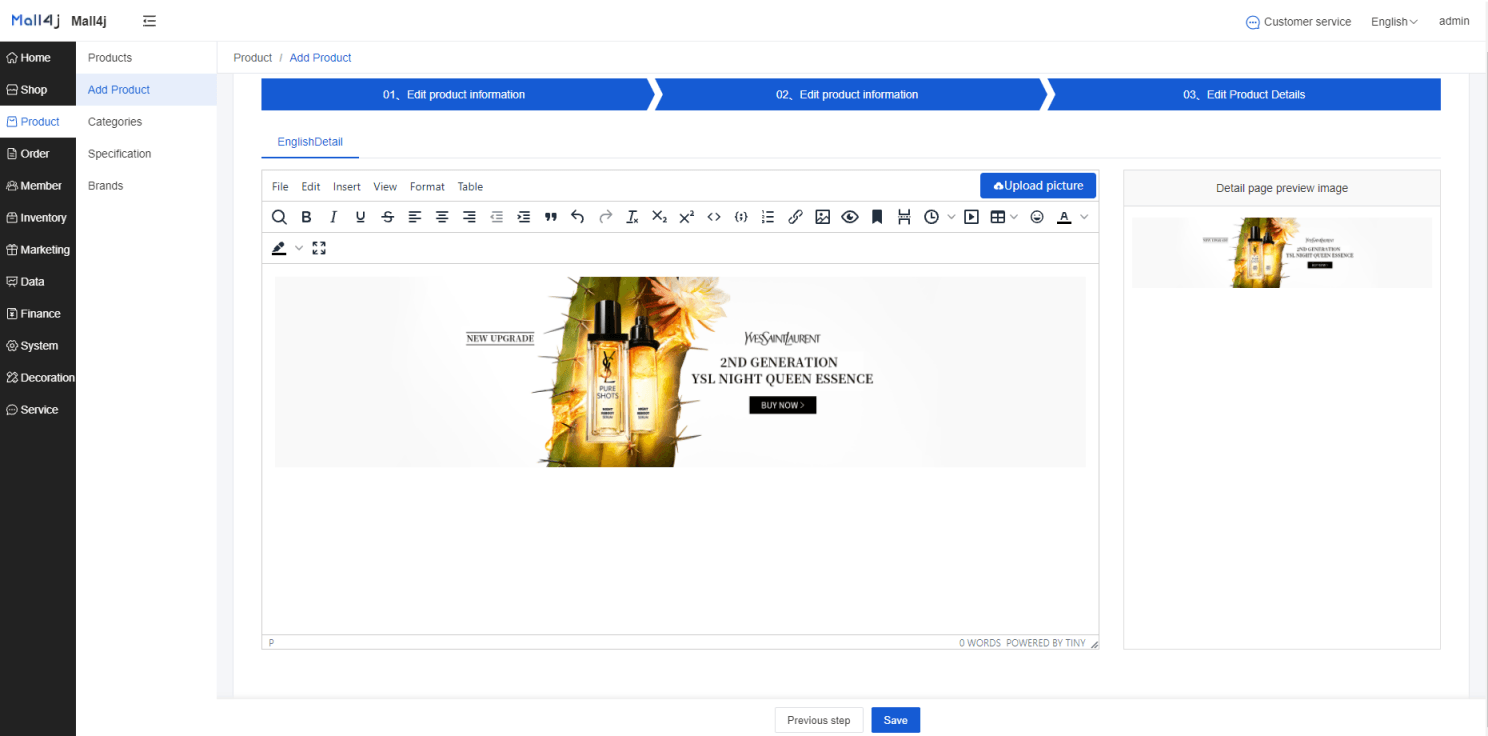Viewport: 1488px width, 736px height.
Task: Select the EnglishDetail tab
Action: [x=310, y=142]
